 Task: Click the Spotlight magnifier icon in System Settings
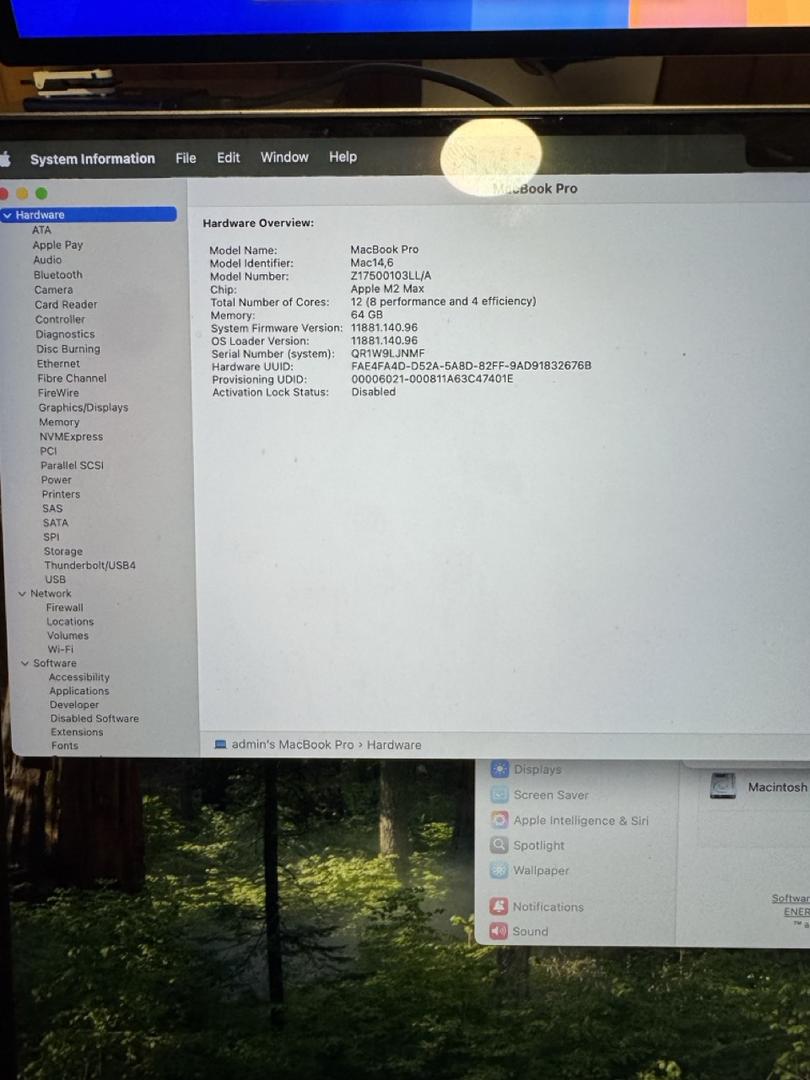click(x=499, y=845)
